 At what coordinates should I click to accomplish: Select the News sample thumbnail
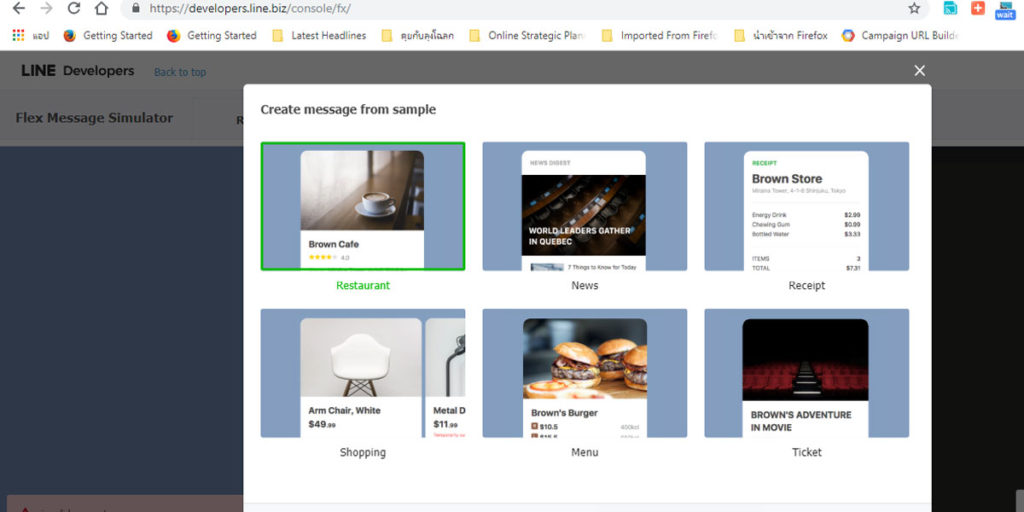[x=584, y=206]
